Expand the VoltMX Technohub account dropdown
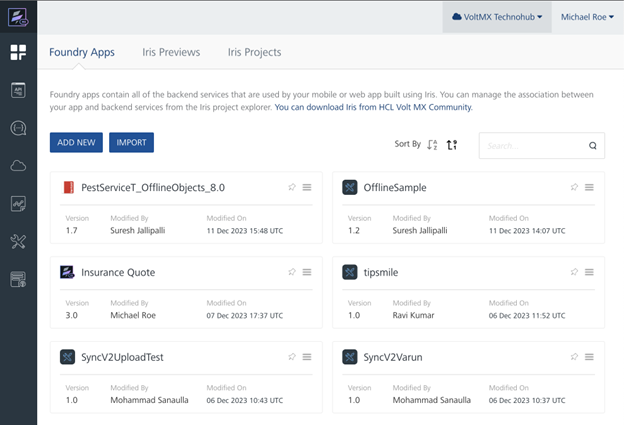Viewport: 624px width, 425px height. [497, 17]
